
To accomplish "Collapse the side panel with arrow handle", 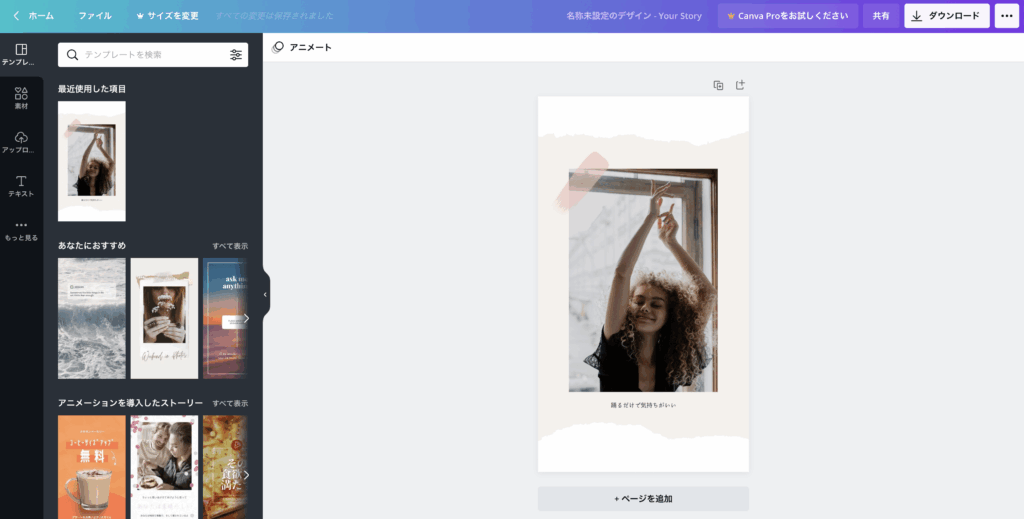I will (265, 294).
